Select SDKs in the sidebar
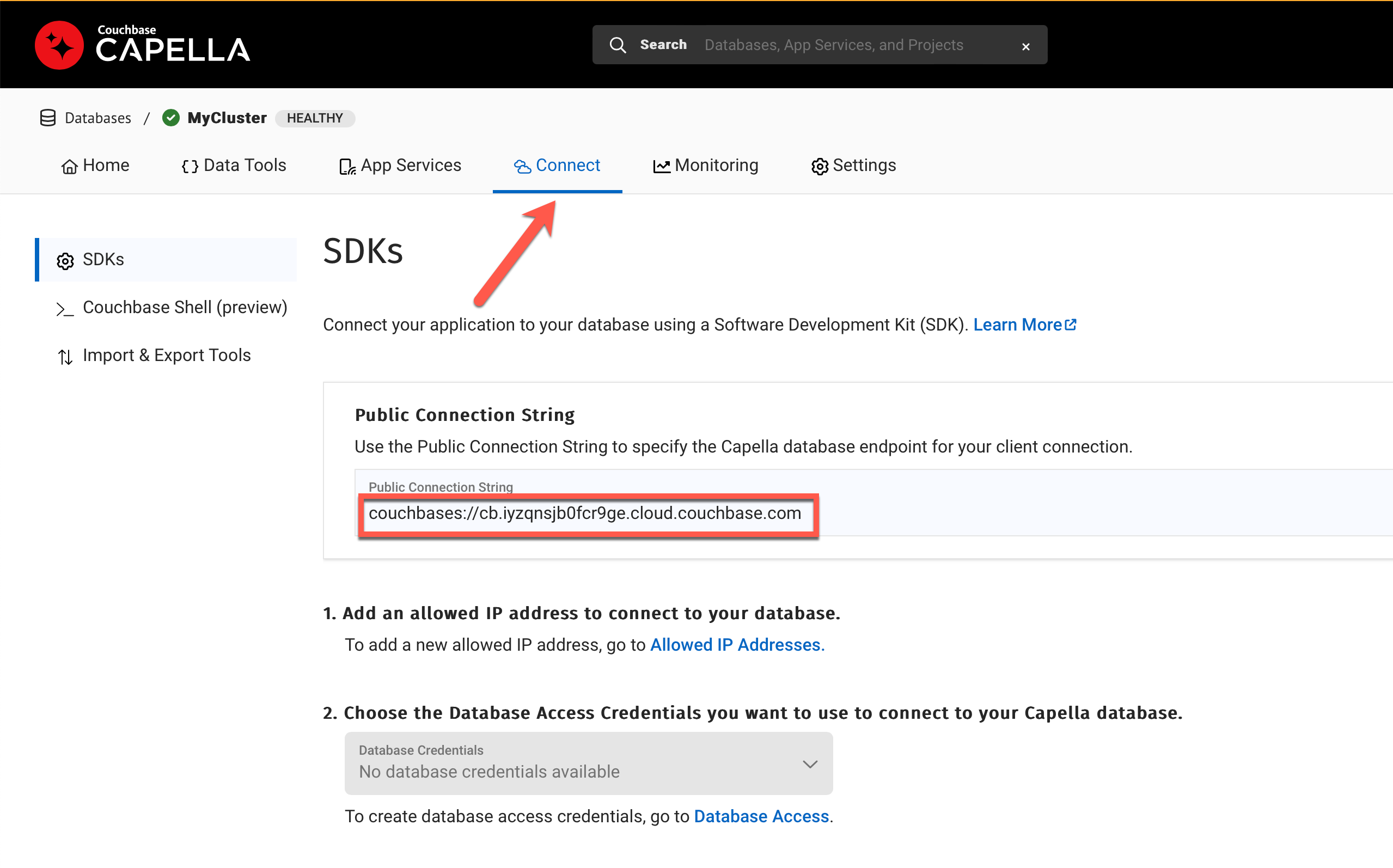 [166, 260]
